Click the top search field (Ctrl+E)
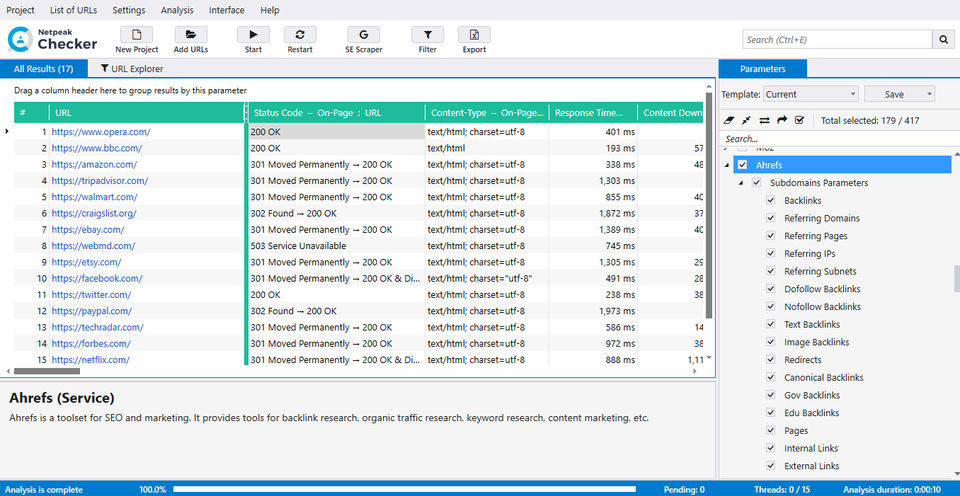The image size is (960, 496). pos(838,40)
